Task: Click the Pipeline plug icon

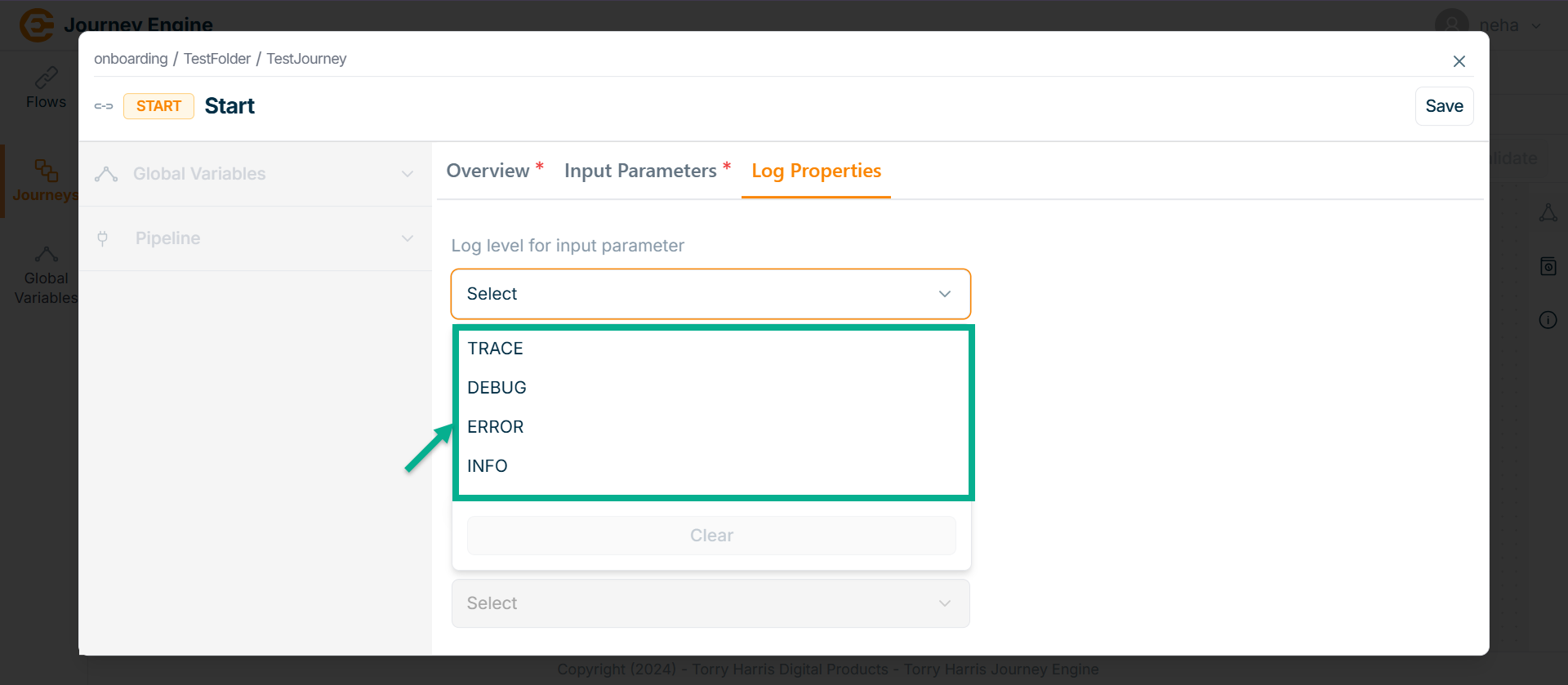Action: tap(103, 238)
